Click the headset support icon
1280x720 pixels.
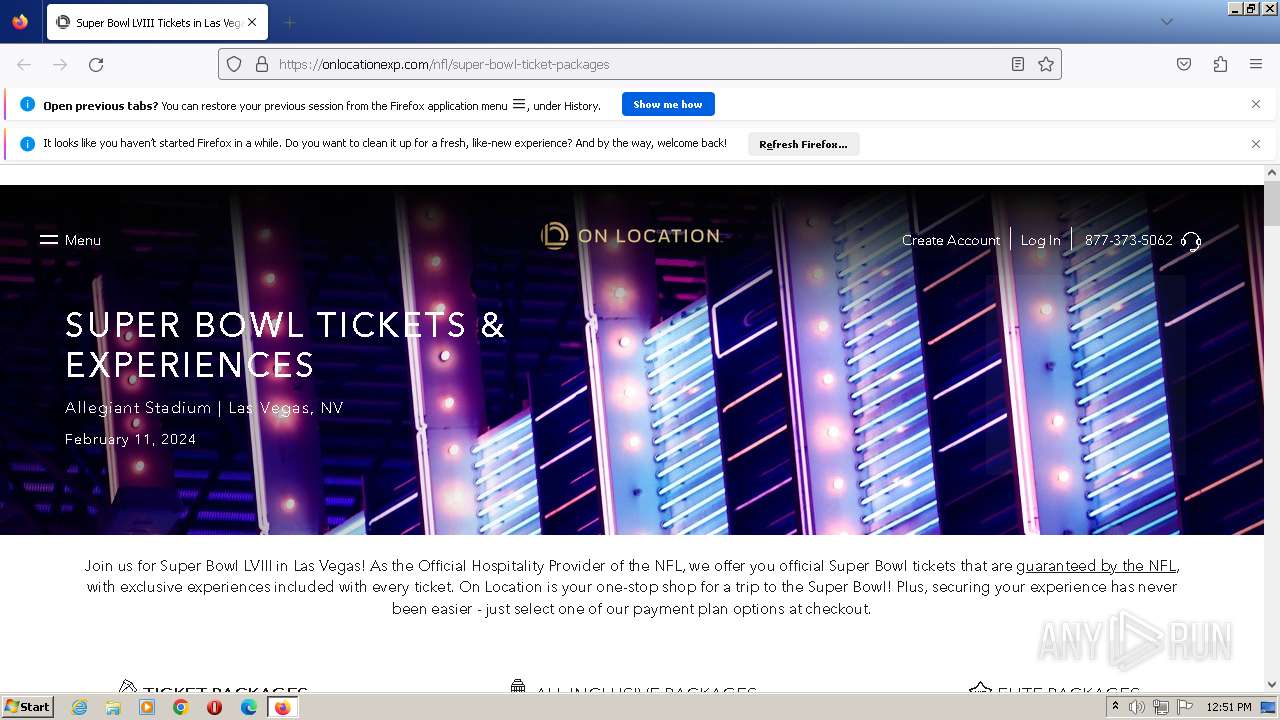coord(1191,241)
